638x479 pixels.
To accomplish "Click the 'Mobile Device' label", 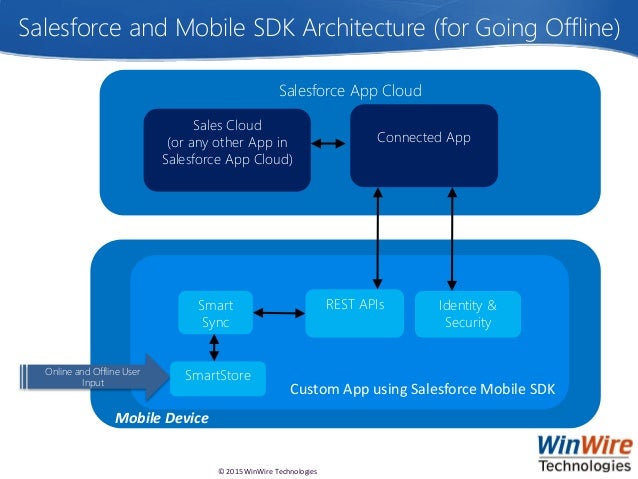I will tap(162, 418).
